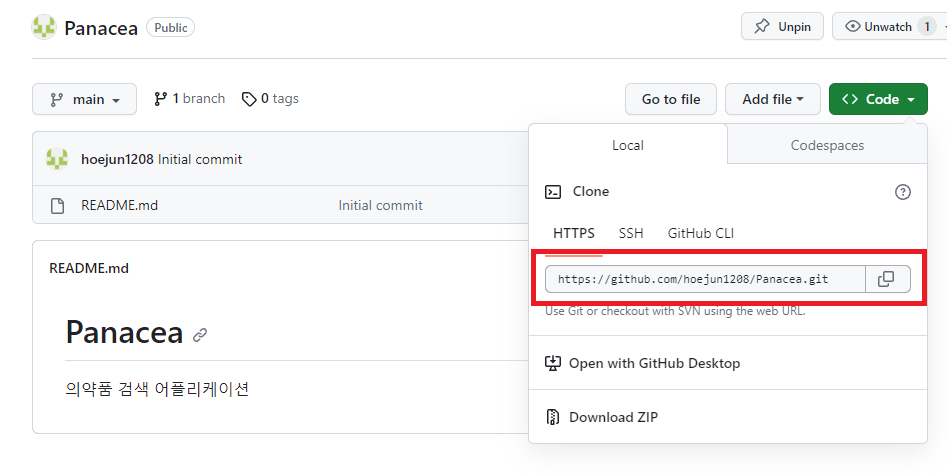Open the Initial commit message next to hoejun1208

[x=200, y=160]
